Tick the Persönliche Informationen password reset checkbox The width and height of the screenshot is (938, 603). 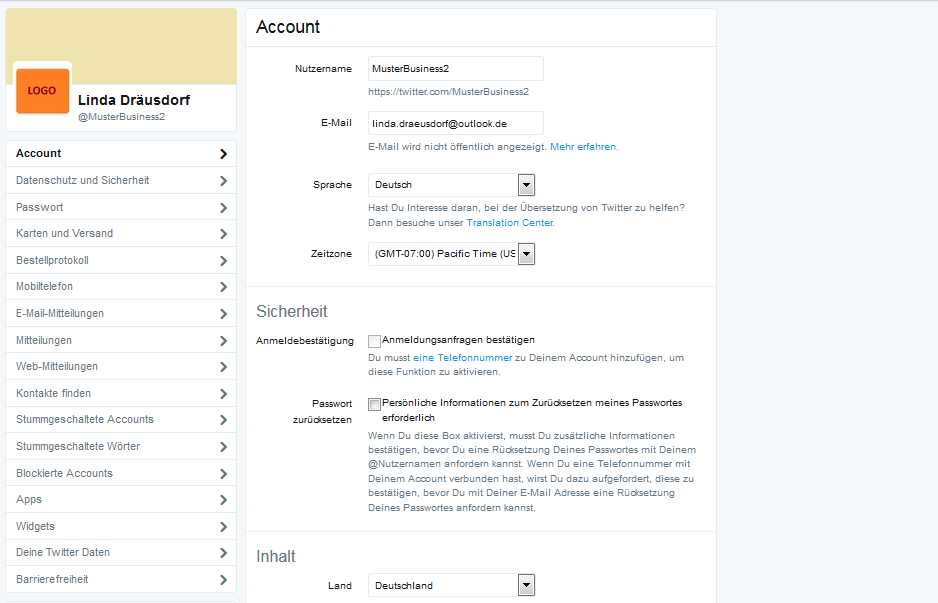pyautogui.click(x=374, y=404)
